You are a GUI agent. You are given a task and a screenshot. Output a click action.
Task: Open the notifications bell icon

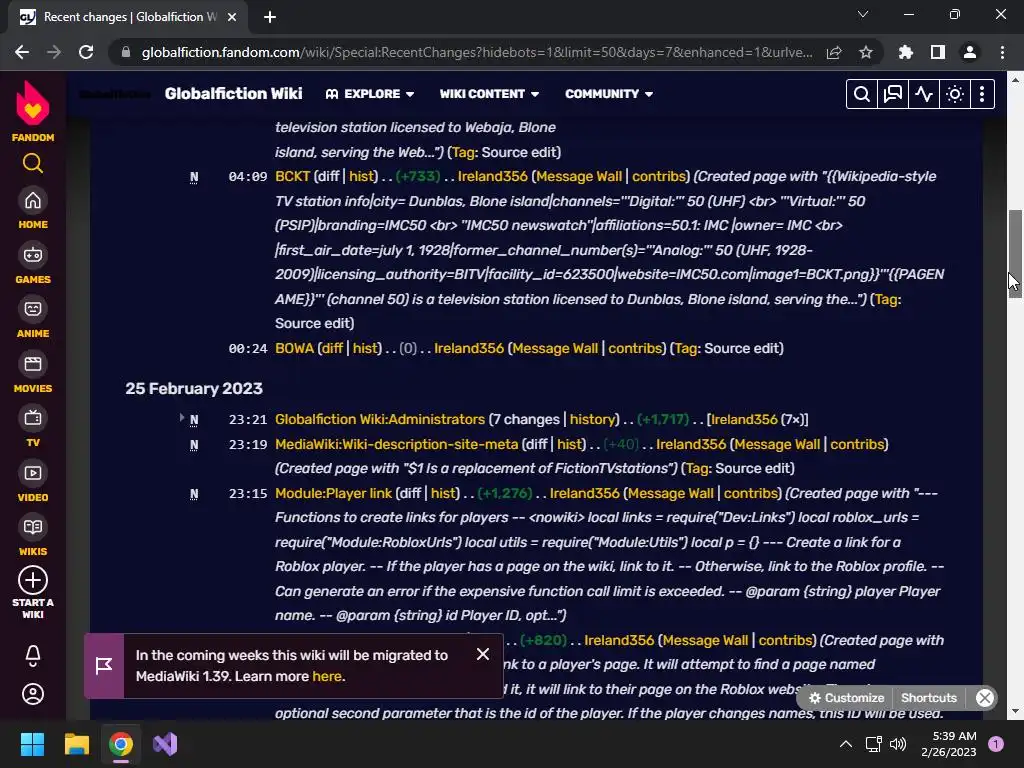pyautogui.click(x=33, y=656)
